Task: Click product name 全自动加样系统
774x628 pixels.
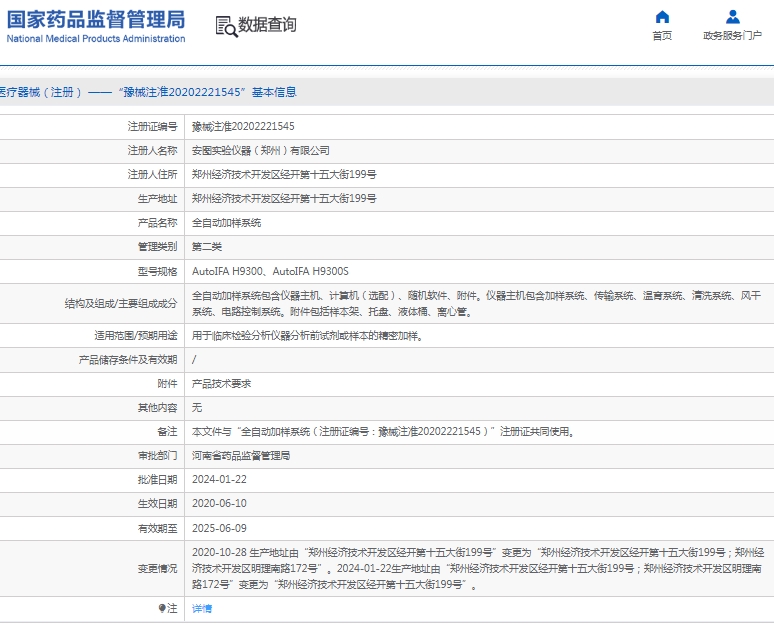Action: (x=226, y=223)
